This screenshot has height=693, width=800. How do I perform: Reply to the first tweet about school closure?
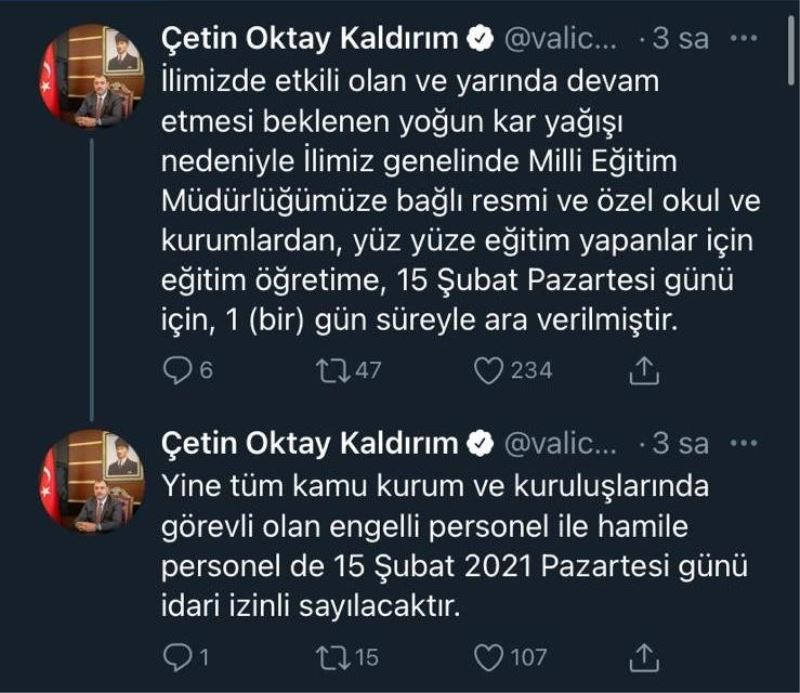[176, 371]
